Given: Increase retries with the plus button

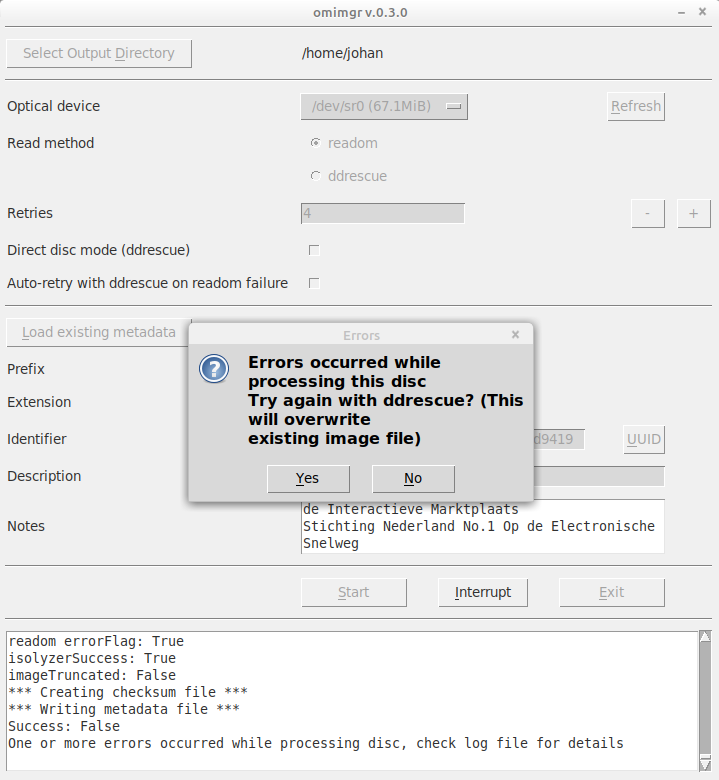Looking at the screenshot, I should pyautogui.click(x=693, y=213).
